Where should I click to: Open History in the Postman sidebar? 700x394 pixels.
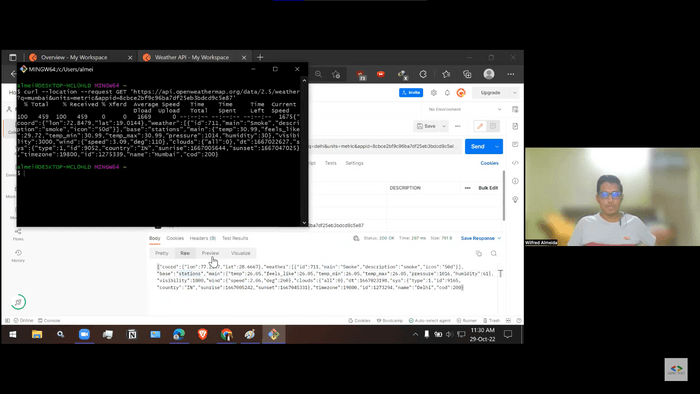[x=18, y=256]
